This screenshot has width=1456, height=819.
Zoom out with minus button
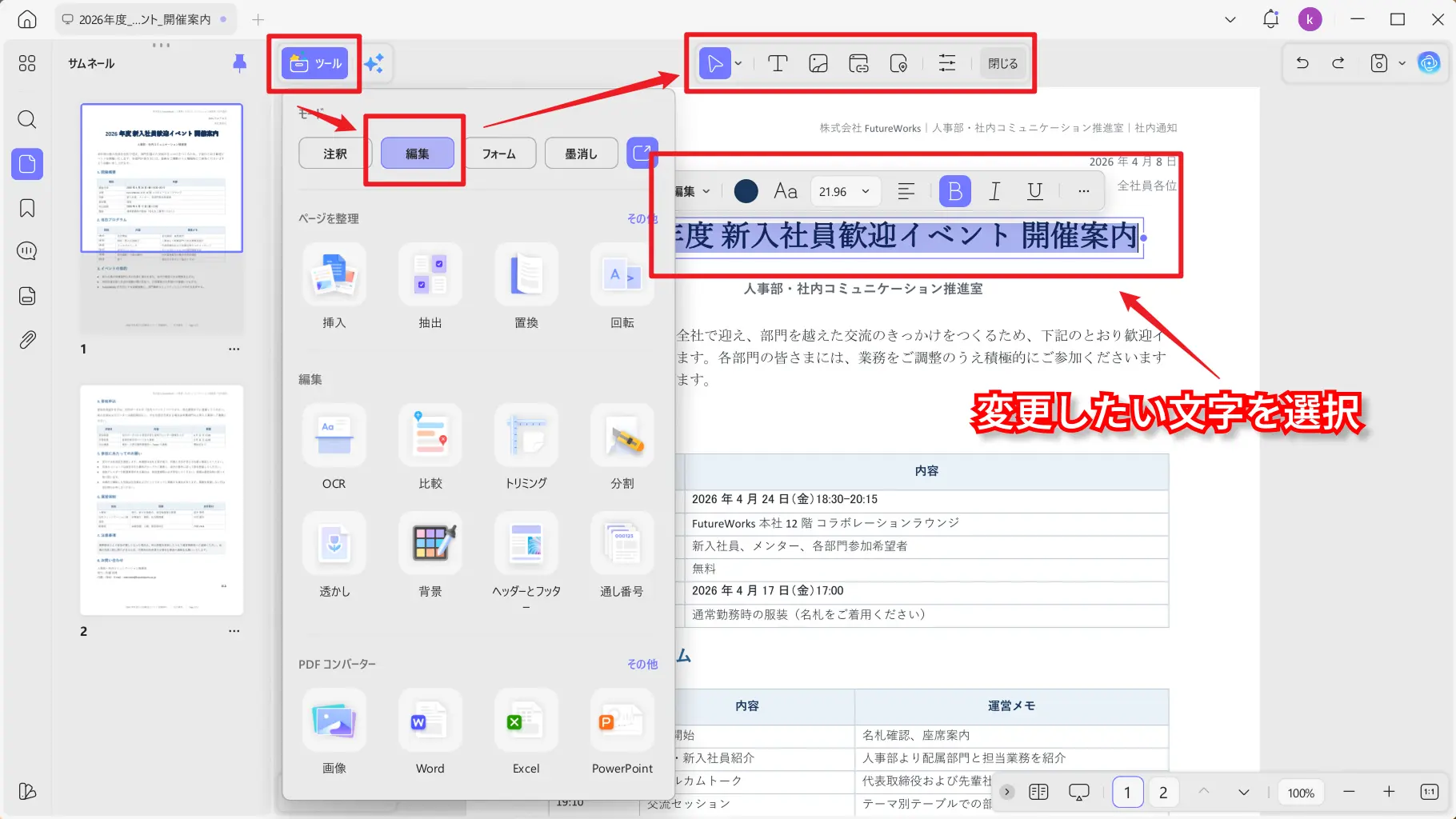coord(1349,792)
